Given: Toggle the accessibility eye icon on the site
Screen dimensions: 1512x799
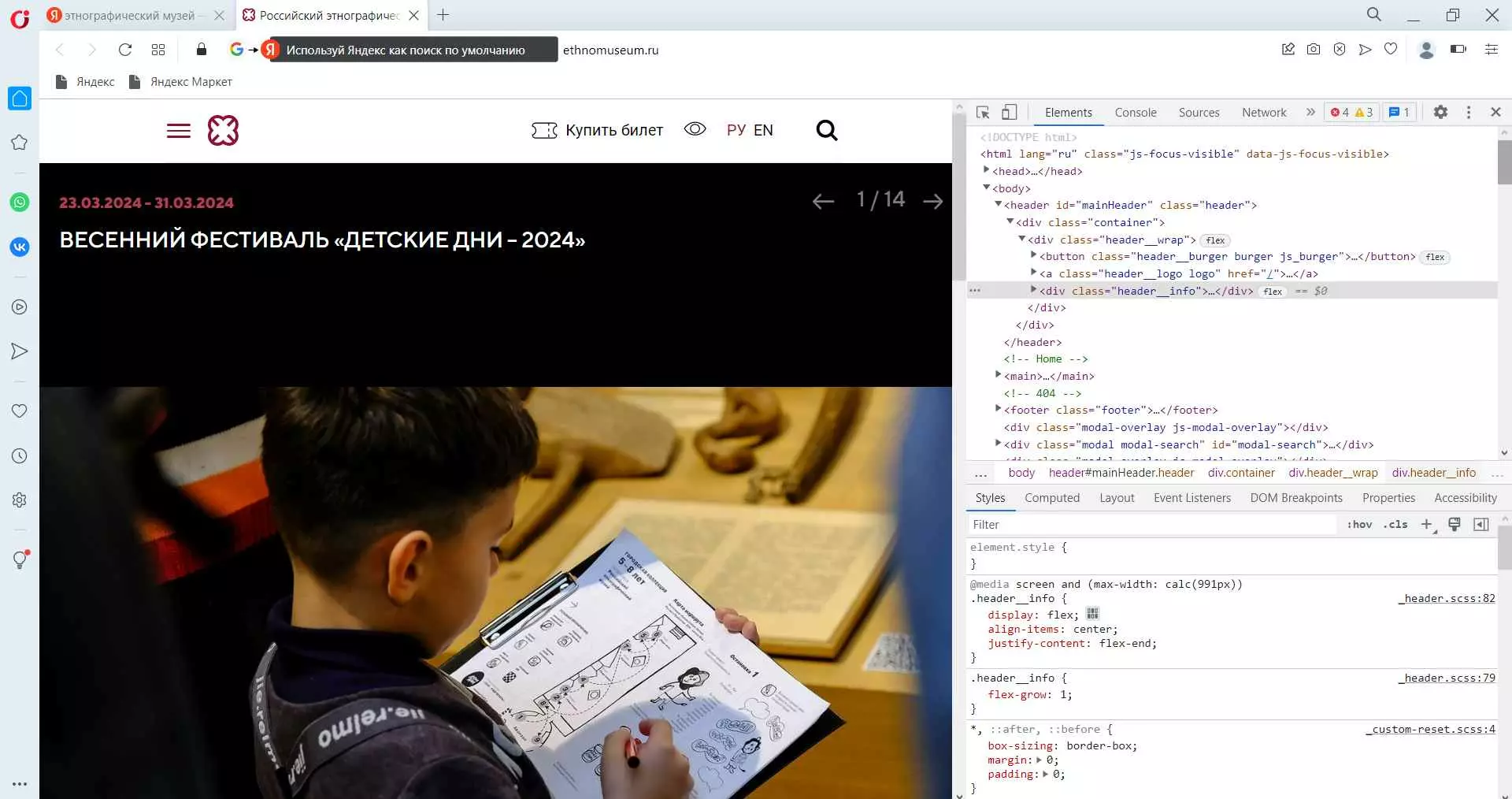Looking at the screenshot, I should click(695, 129).
